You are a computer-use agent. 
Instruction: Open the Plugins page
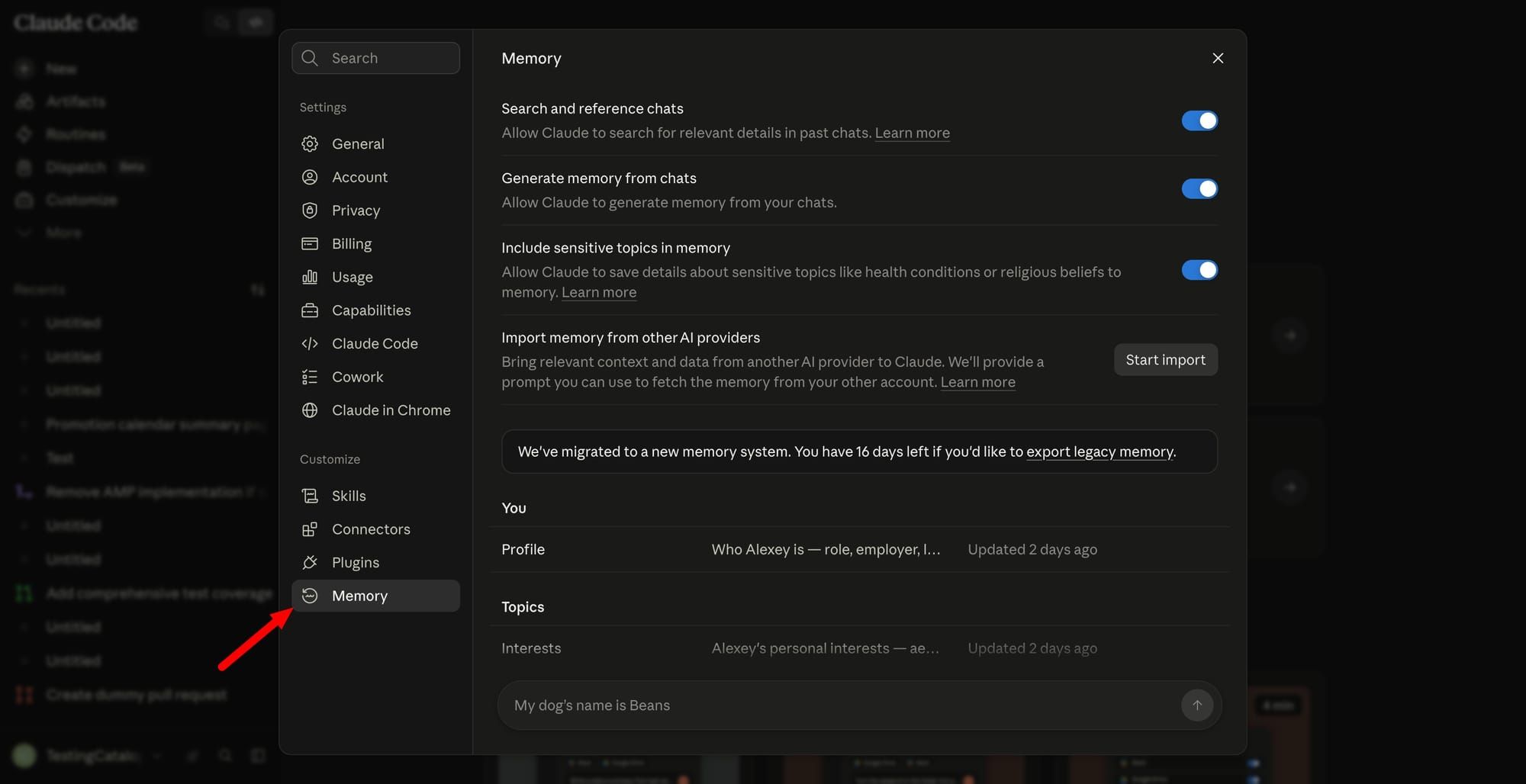coord(375,562)
